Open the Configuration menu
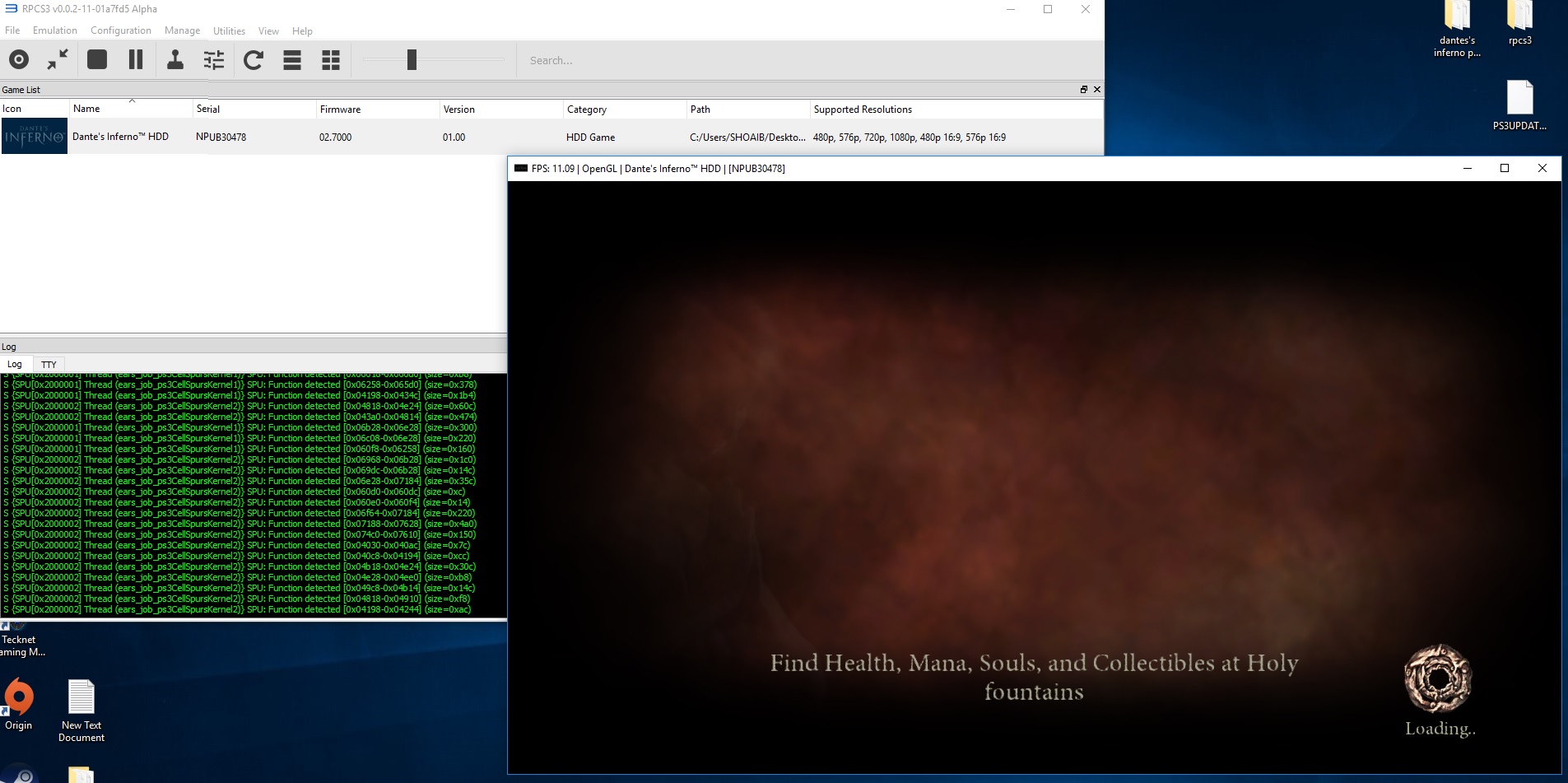 click(121, 30)
